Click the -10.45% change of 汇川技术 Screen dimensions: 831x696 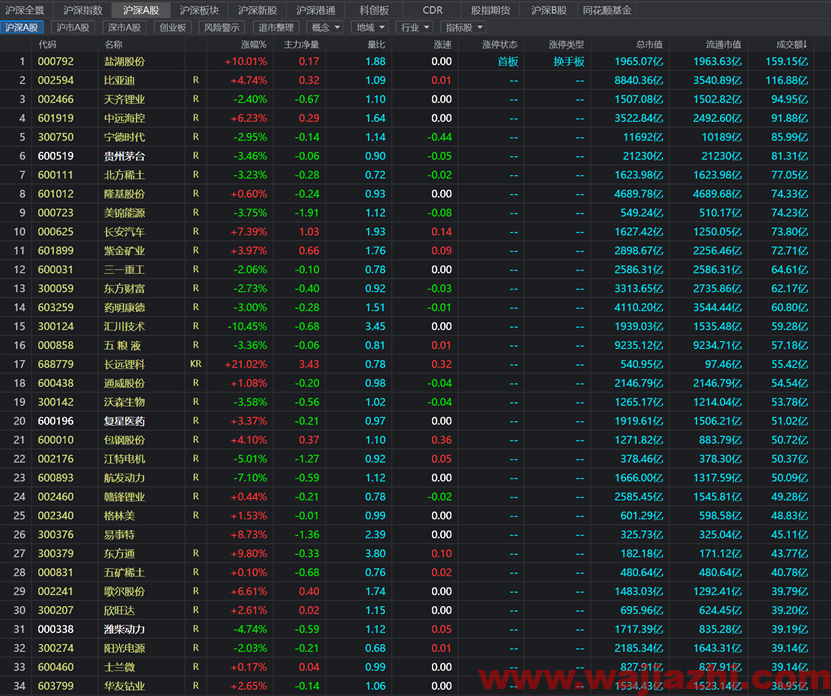247,327
